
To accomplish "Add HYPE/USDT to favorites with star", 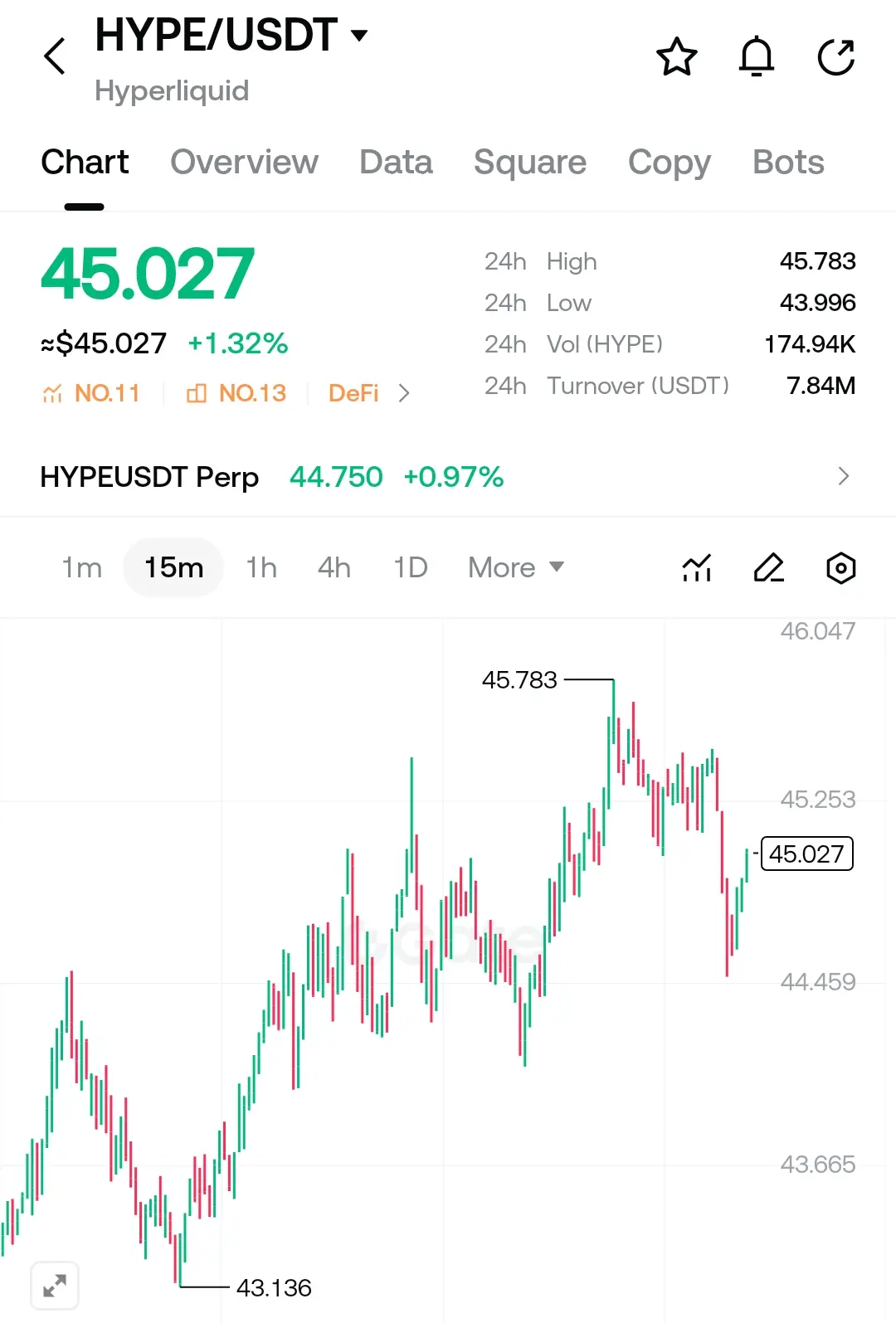I will click(677, 56).
